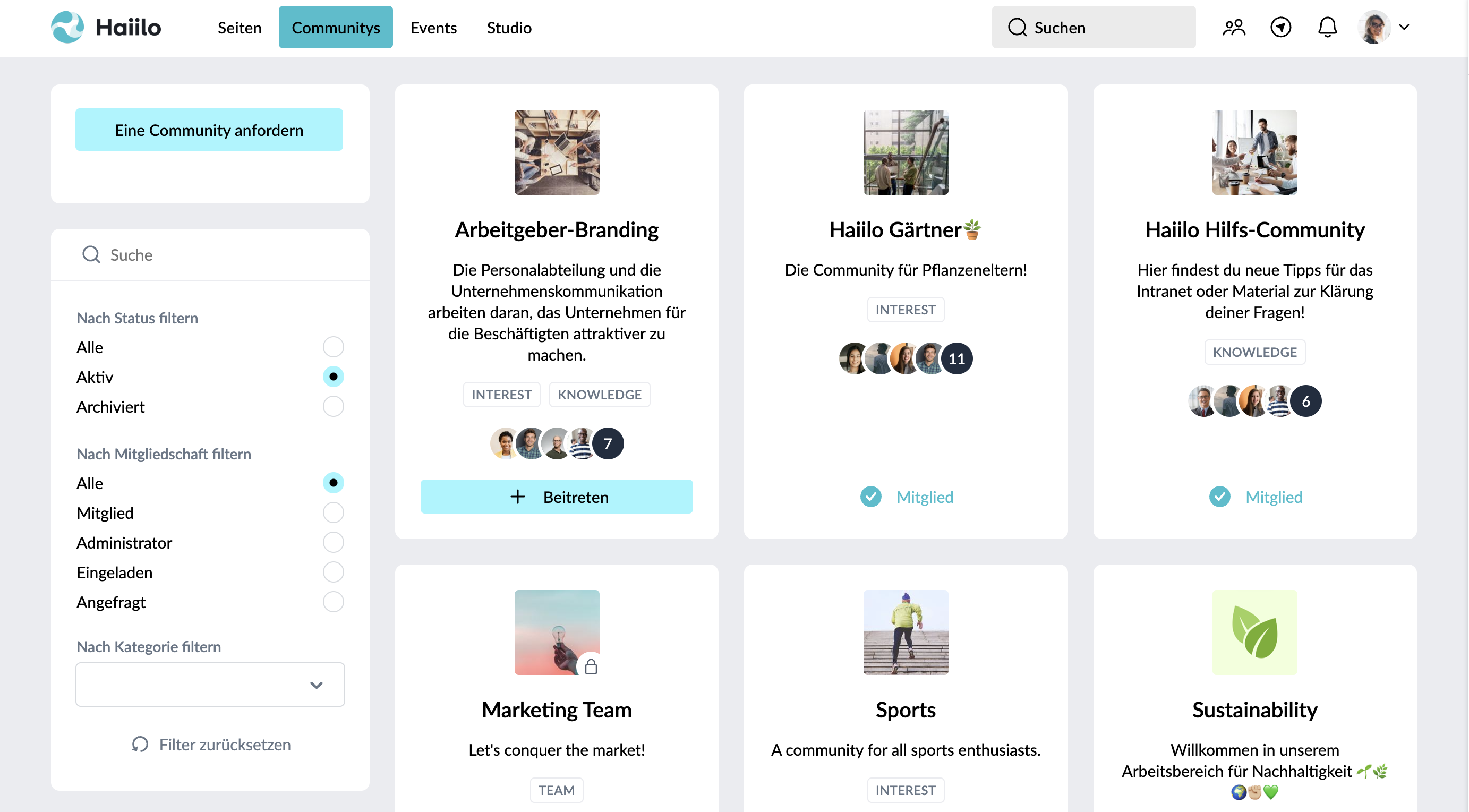Click the Sports runner thumbnail
This screenshot has width=1469, height=812.
(x=906, y=632)
